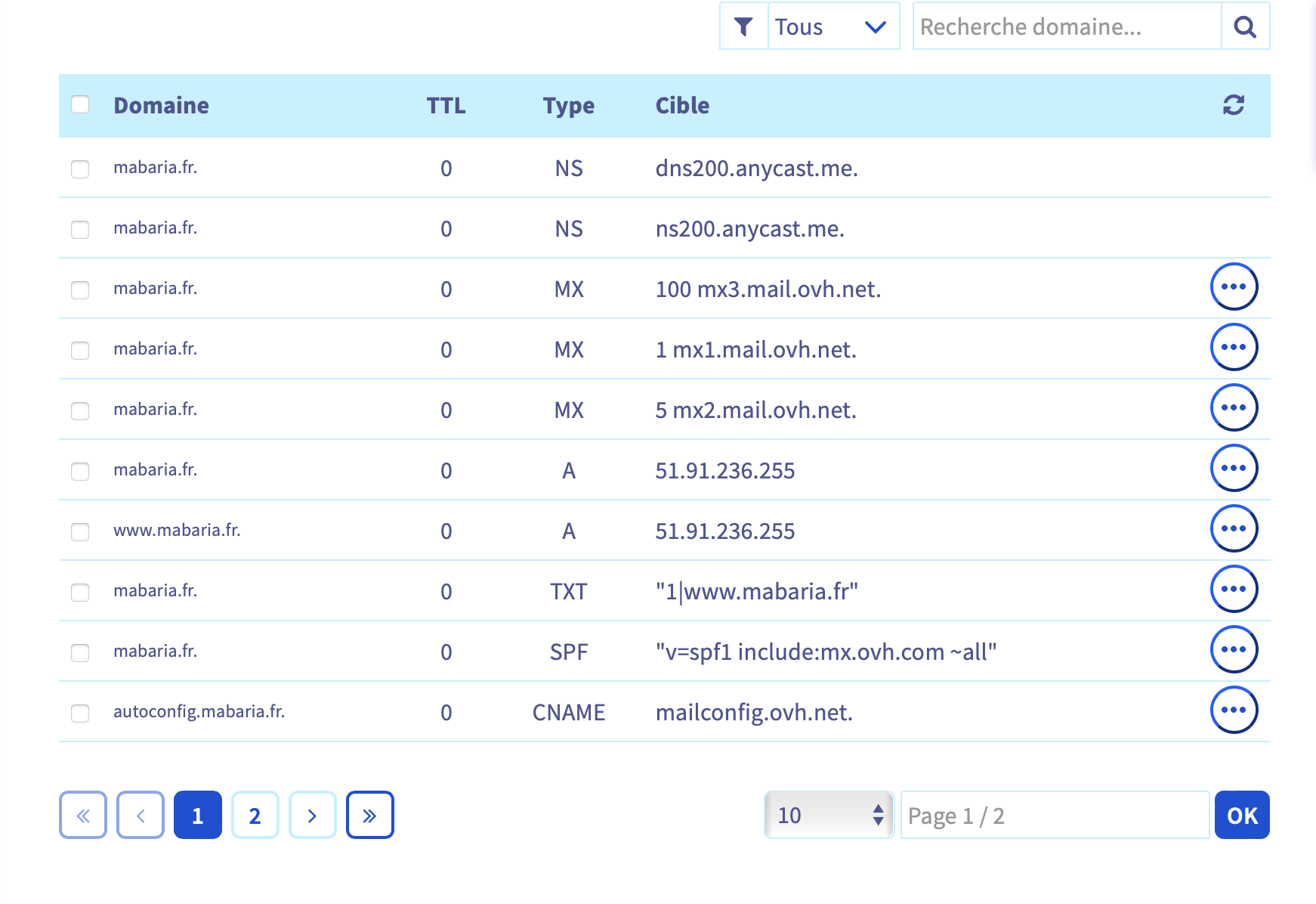
Task: Open actions menu for mx1.mail.ovh.net record
Action: [x=1233, y=348]
